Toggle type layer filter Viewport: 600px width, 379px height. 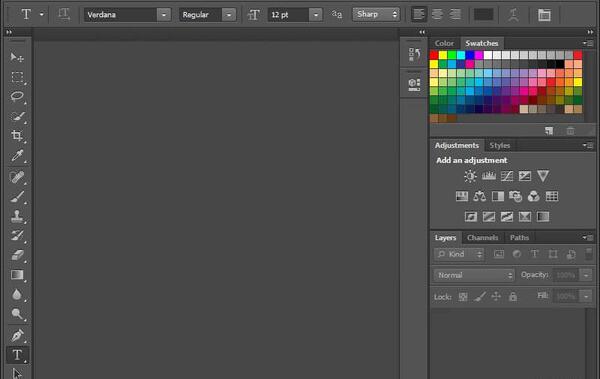point(535,254)
